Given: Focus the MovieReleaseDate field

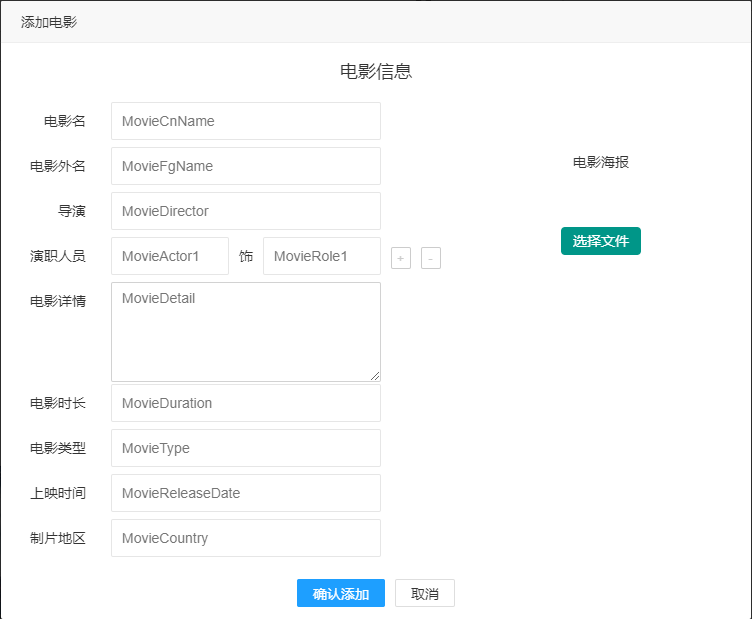Looking at the screenshot, I should click(246, 493).
